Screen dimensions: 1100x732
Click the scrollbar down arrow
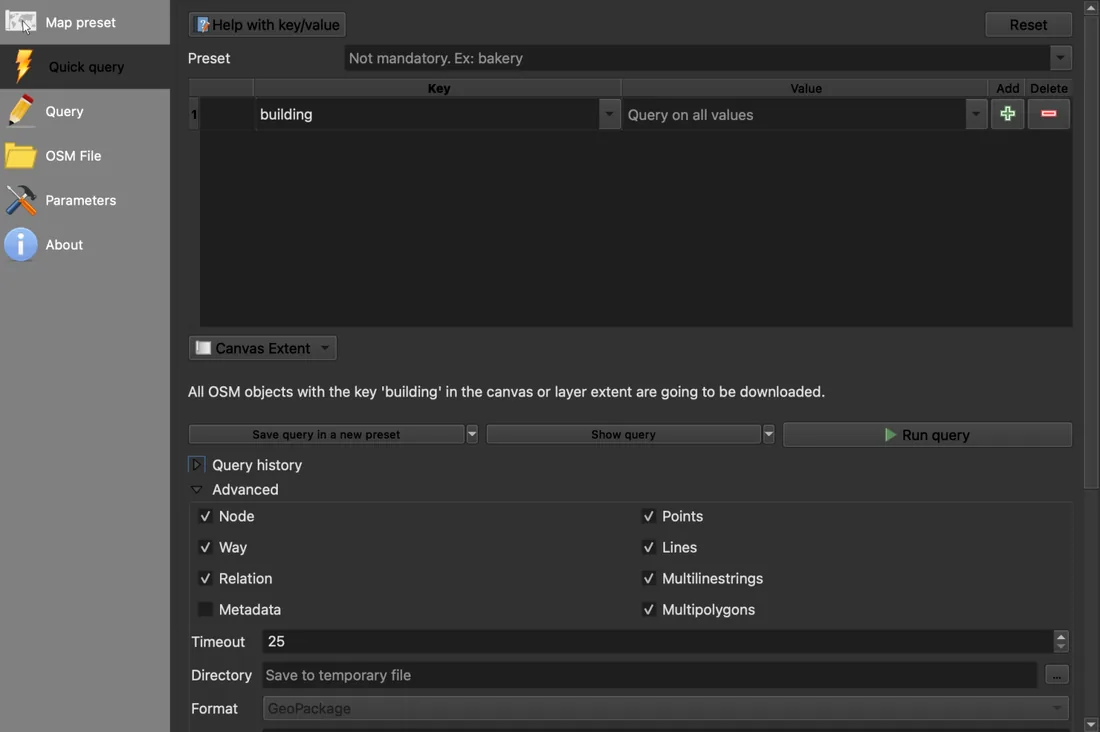1091,724
